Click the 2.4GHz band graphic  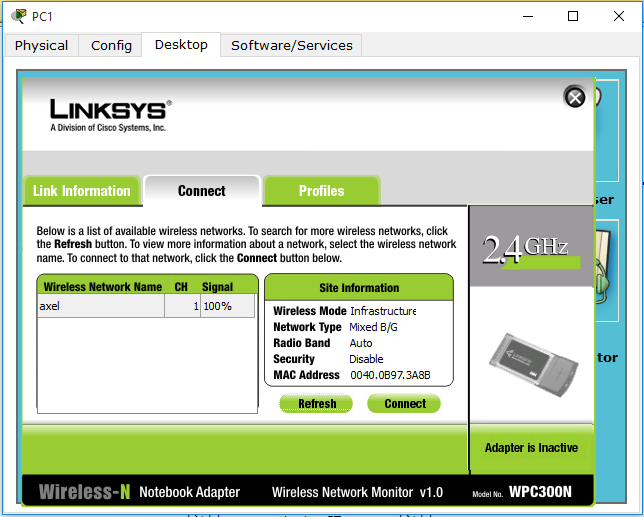coord(531,250)
